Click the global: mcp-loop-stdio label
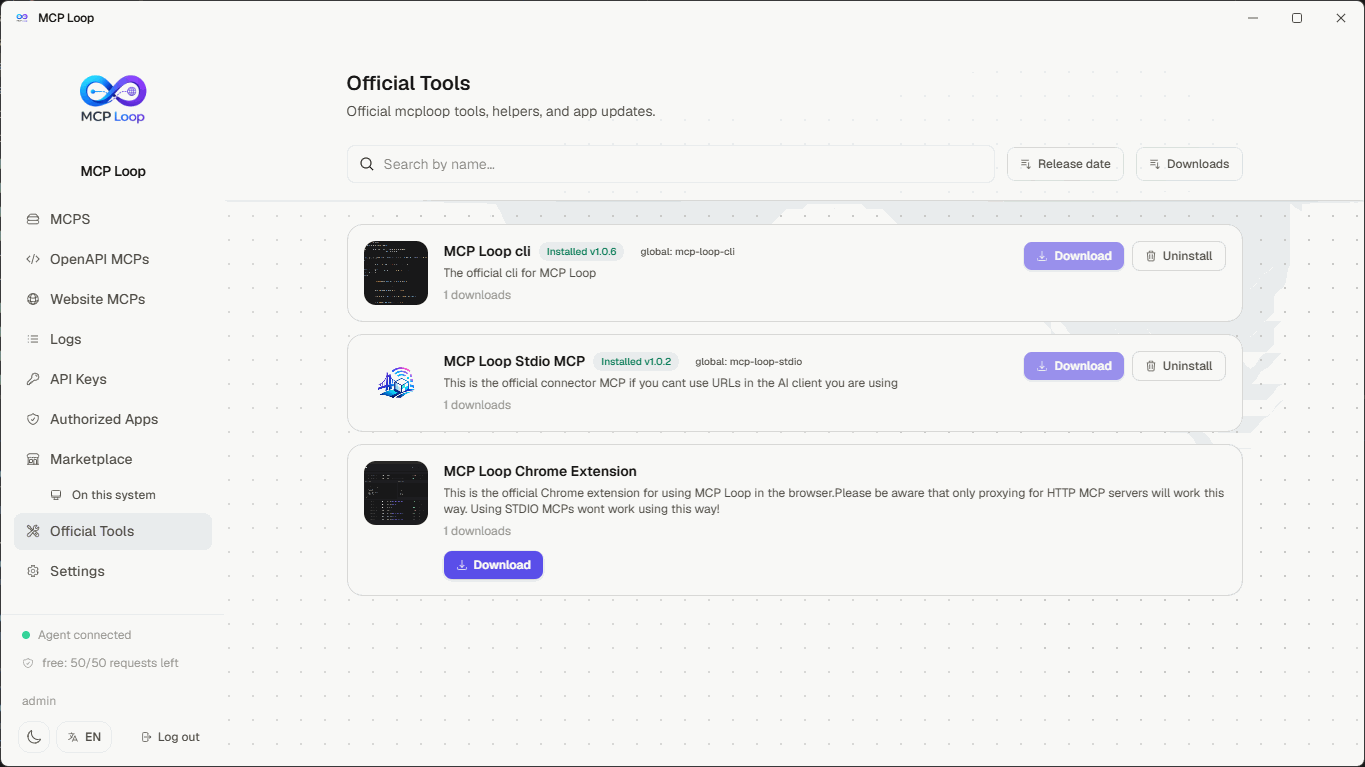This screenshot has height=767, width=1365. [749, 362]
